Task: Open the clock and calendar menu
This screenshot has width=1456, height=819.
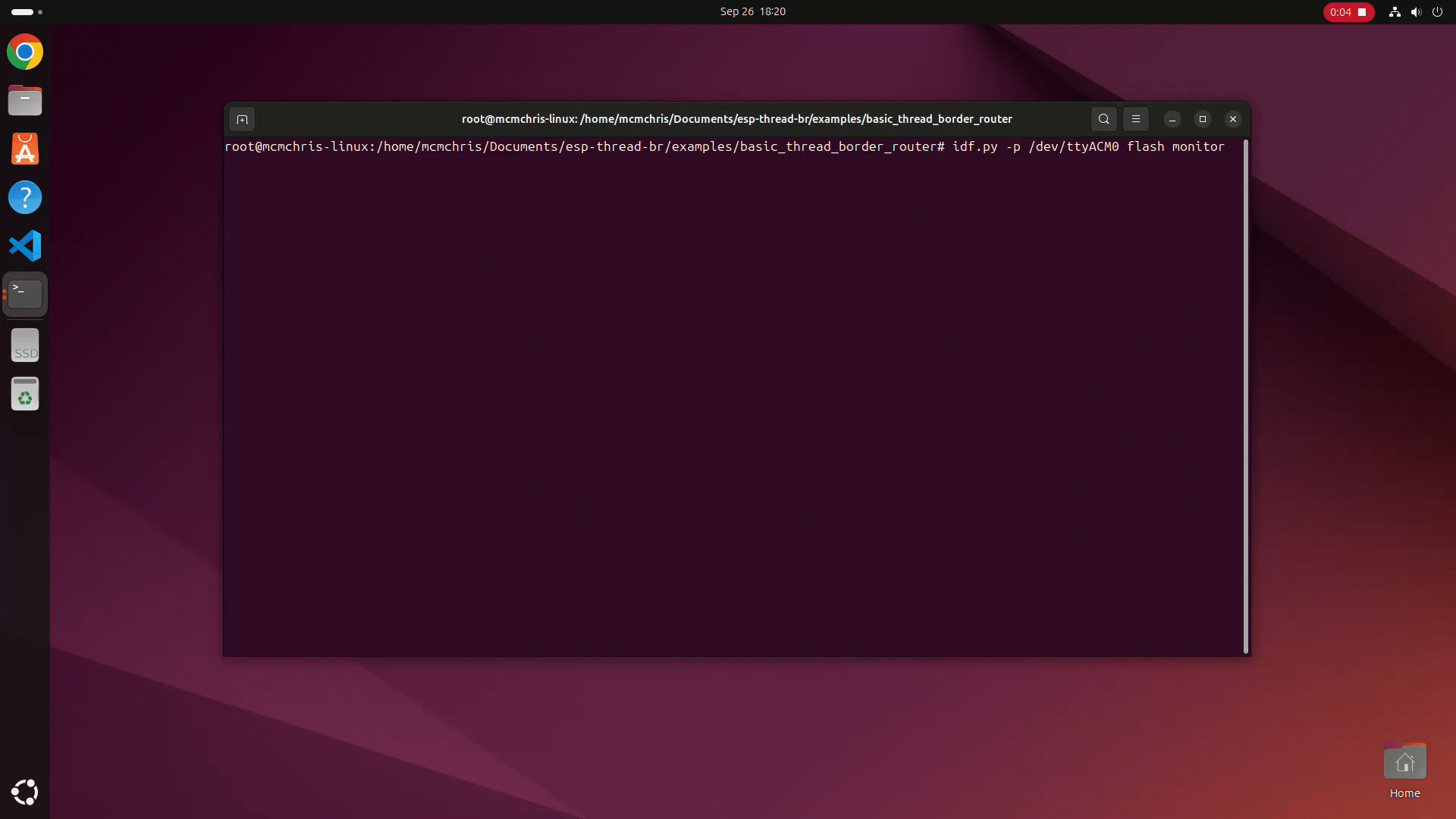Action: (752, 11)
